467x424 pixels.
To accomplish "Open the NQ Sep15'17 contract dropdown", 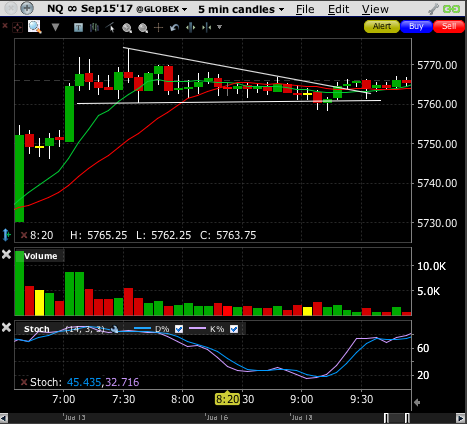I will click(x=117, y=9).
